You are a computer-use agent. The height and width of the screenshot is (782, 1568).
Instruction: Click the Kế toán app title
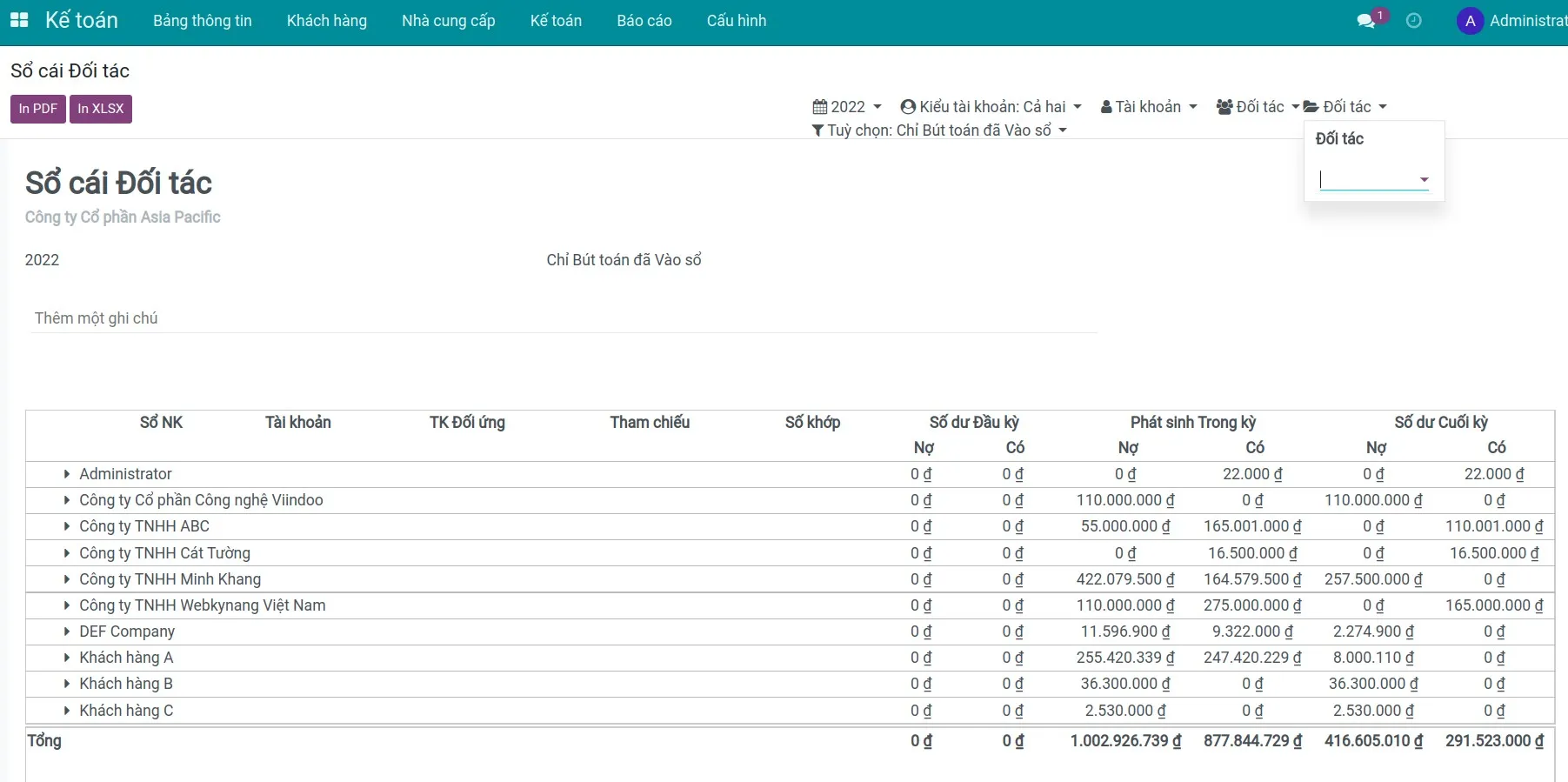point(82,20)
